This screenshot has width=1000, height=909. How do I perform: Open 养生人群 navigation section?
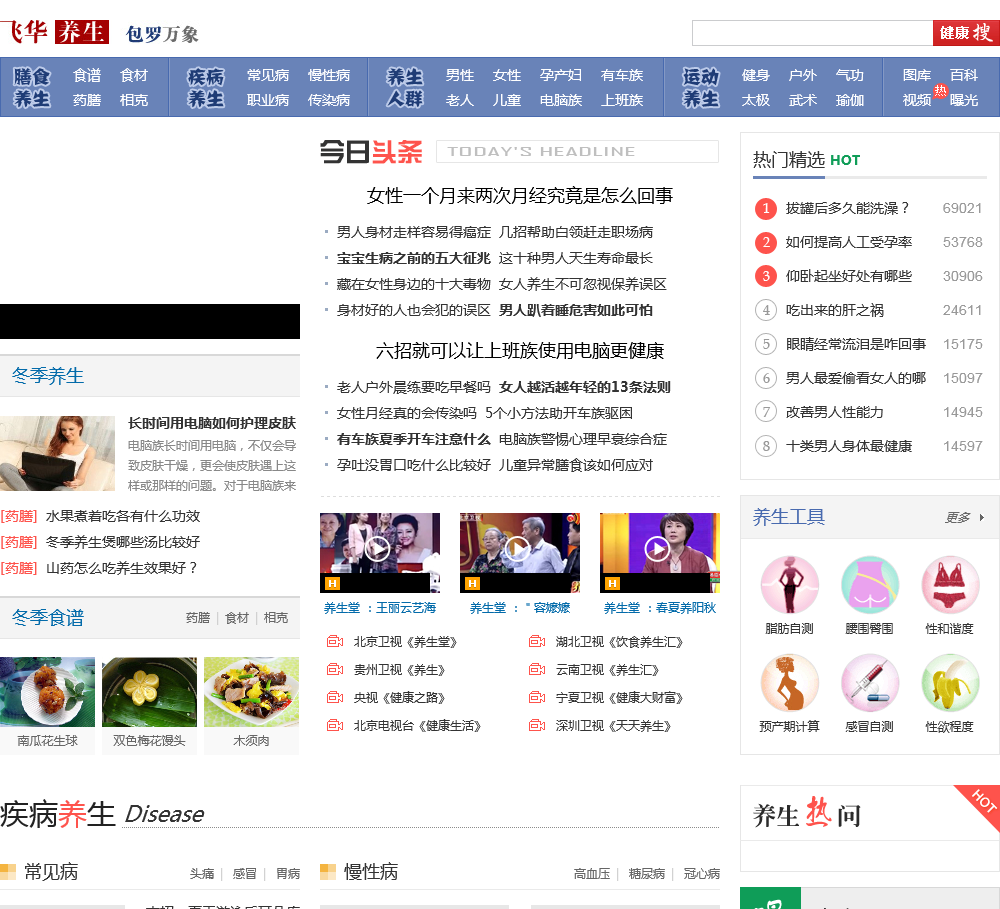tap(405, 87)
